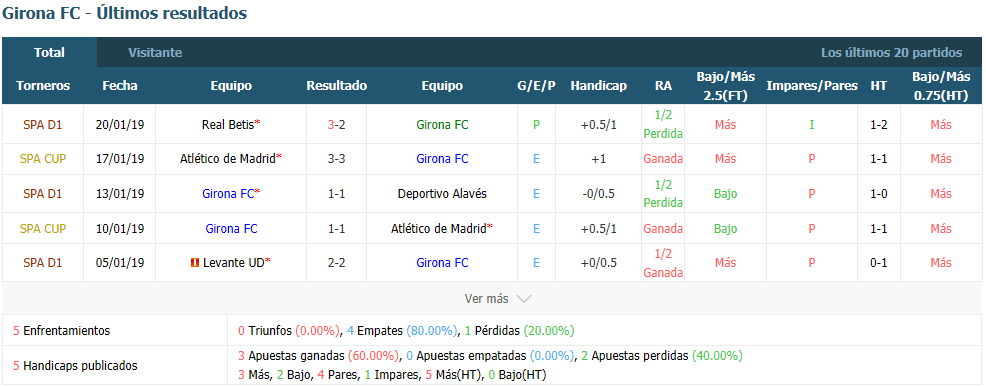This screenshot has height=386, width=986.
Task: Open 2-2 result for Levante UD match
Action: coord(336,263)
